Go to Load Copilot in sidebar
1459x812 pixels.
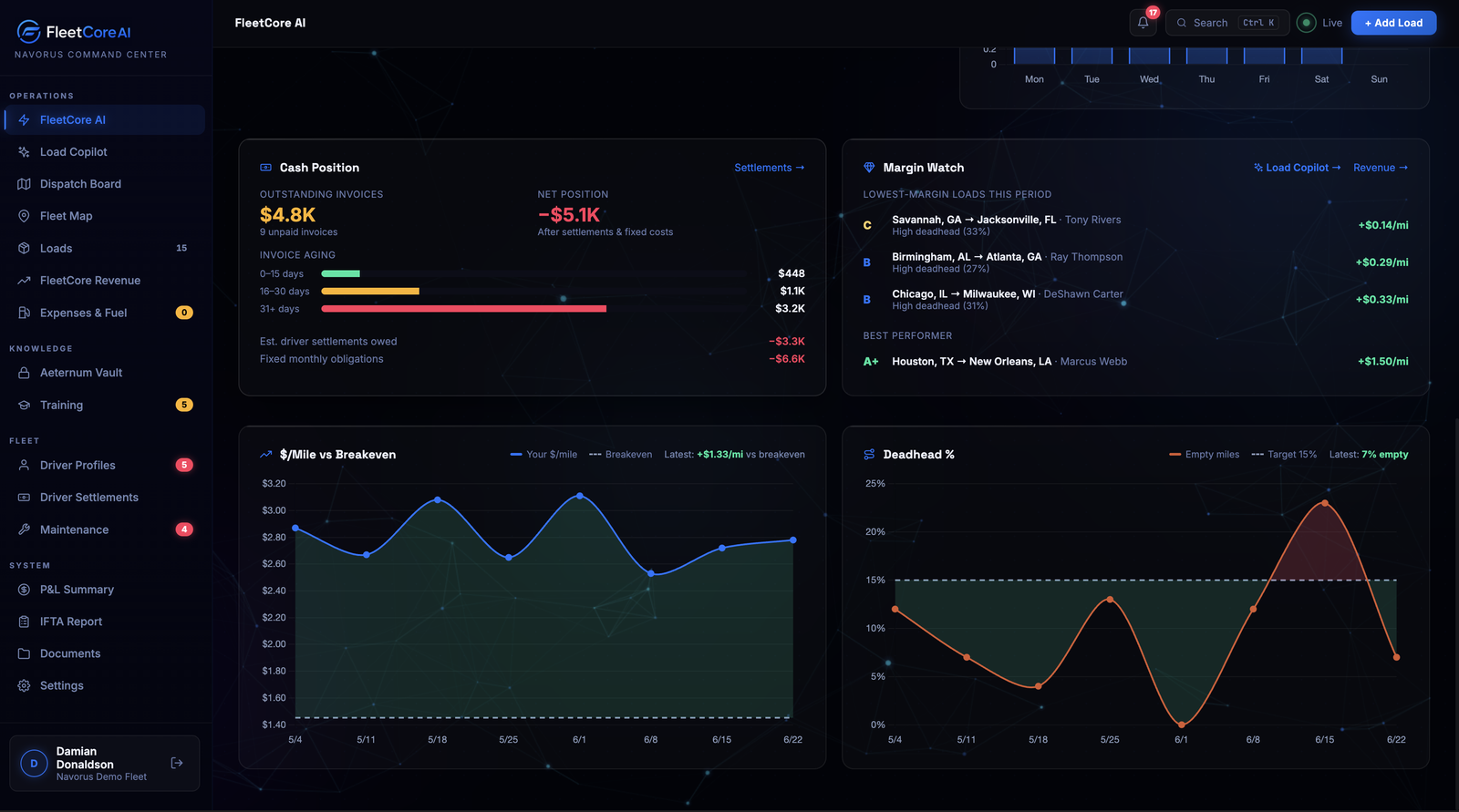tap(104, 152)
